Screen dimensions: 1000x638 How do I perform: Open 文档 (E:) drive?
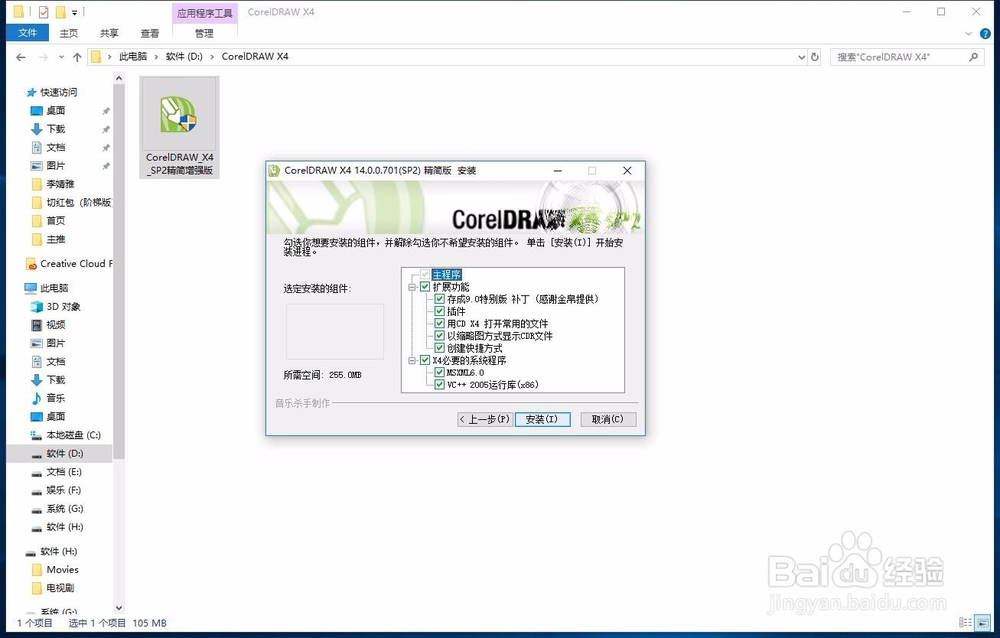pos(64,472)
